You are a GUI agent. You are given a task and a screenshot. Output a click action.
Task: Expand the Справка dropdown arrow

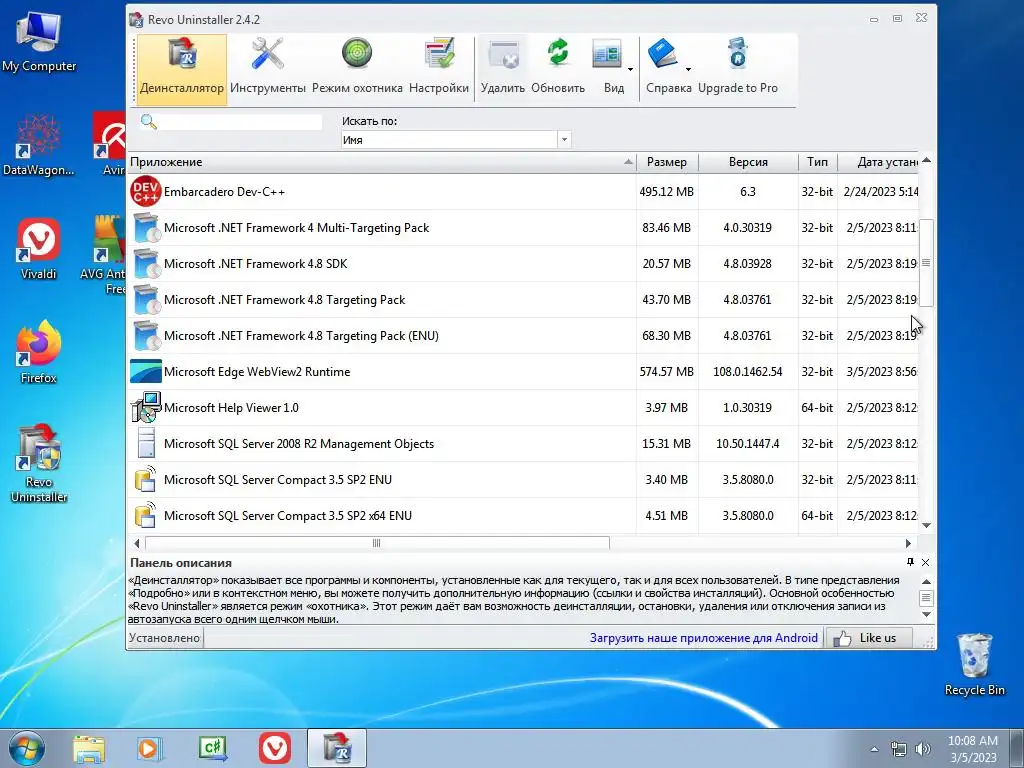click(688, 69)
